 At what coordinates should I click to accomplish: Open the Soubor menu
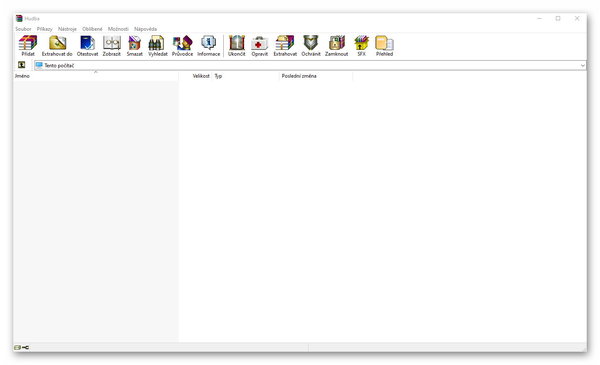coord(23,29)
